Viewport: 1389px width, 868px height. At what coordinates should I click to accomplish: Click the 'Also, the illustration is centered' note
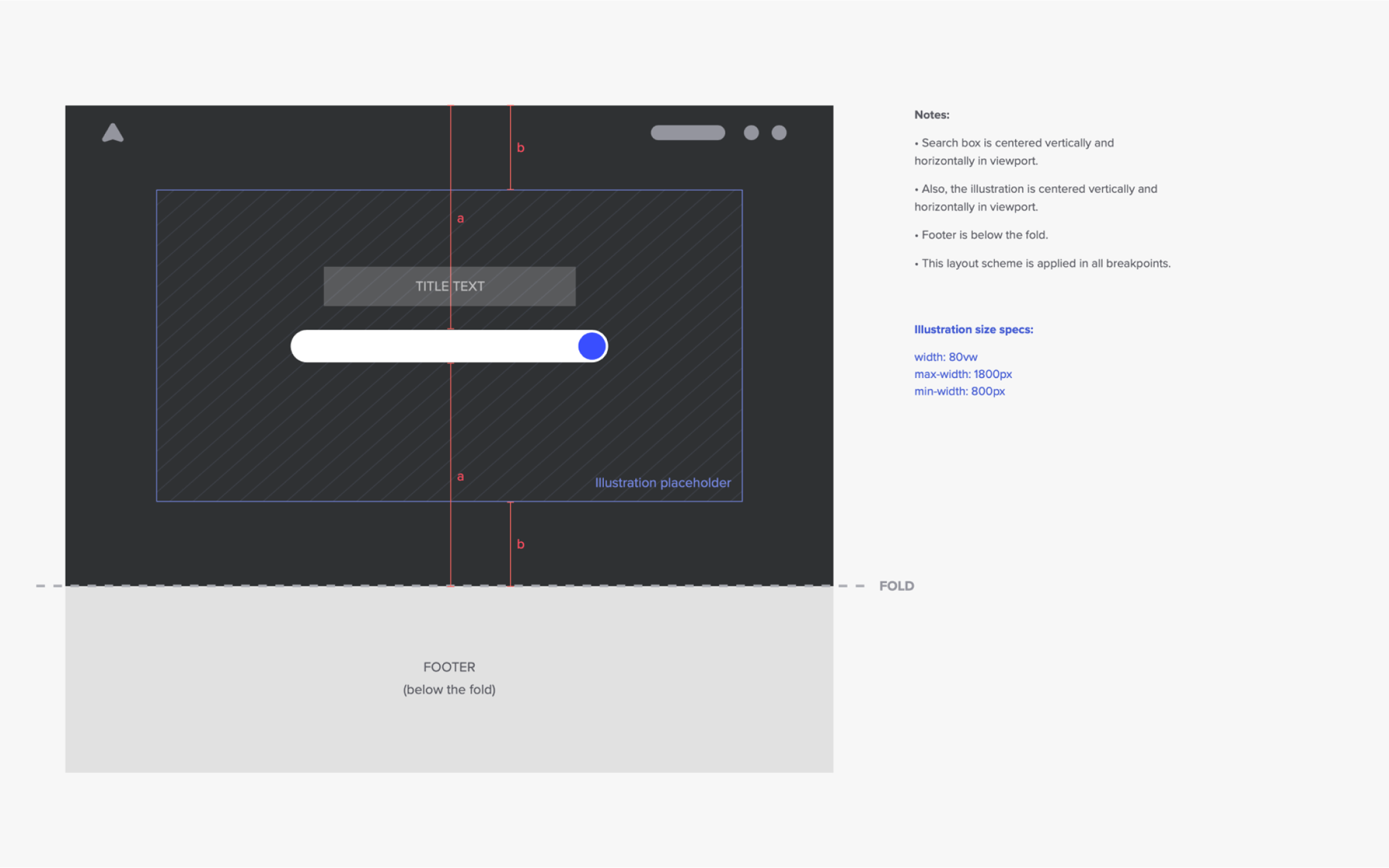tap(1036, 198)
